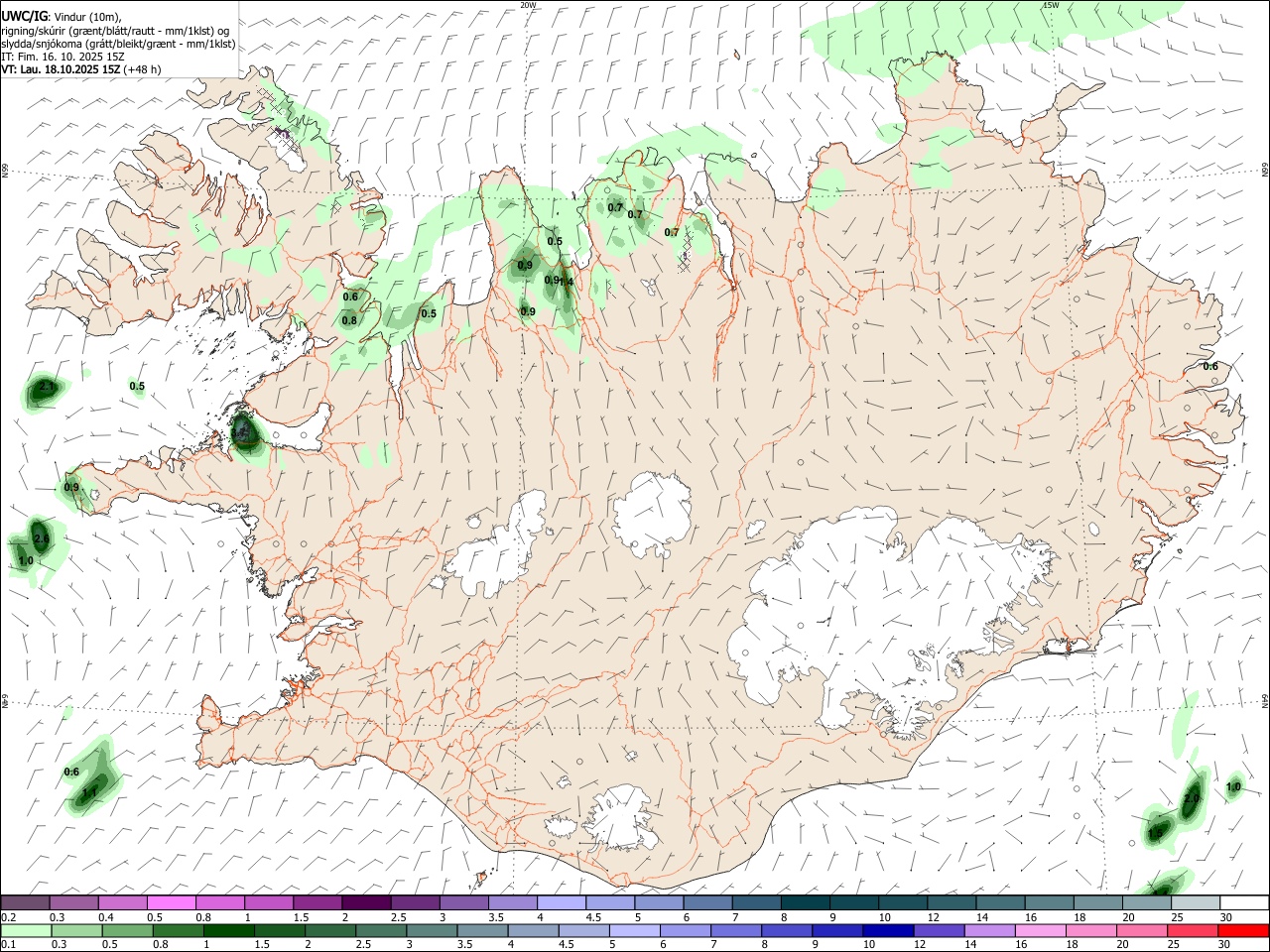Click the "20W" longitude label
1270x952 pixels.
click(529, 5)
